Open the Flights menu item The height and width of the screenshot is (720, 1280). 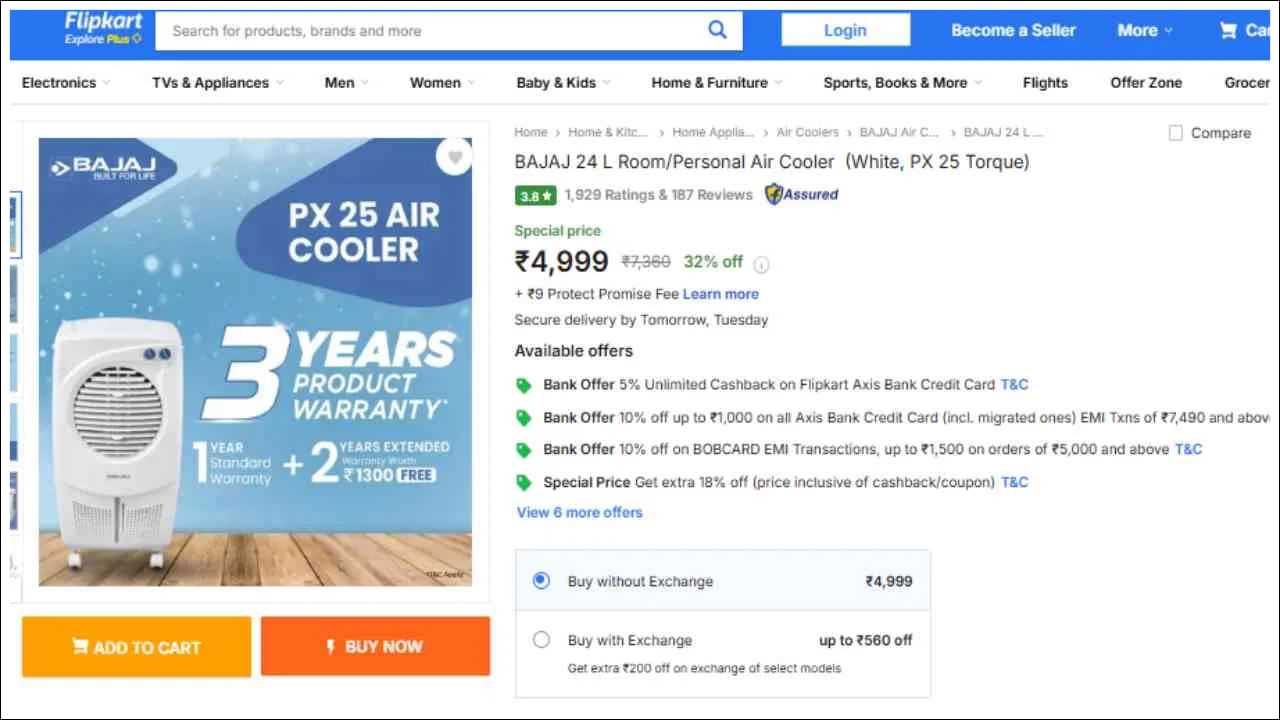[1045, 83]
